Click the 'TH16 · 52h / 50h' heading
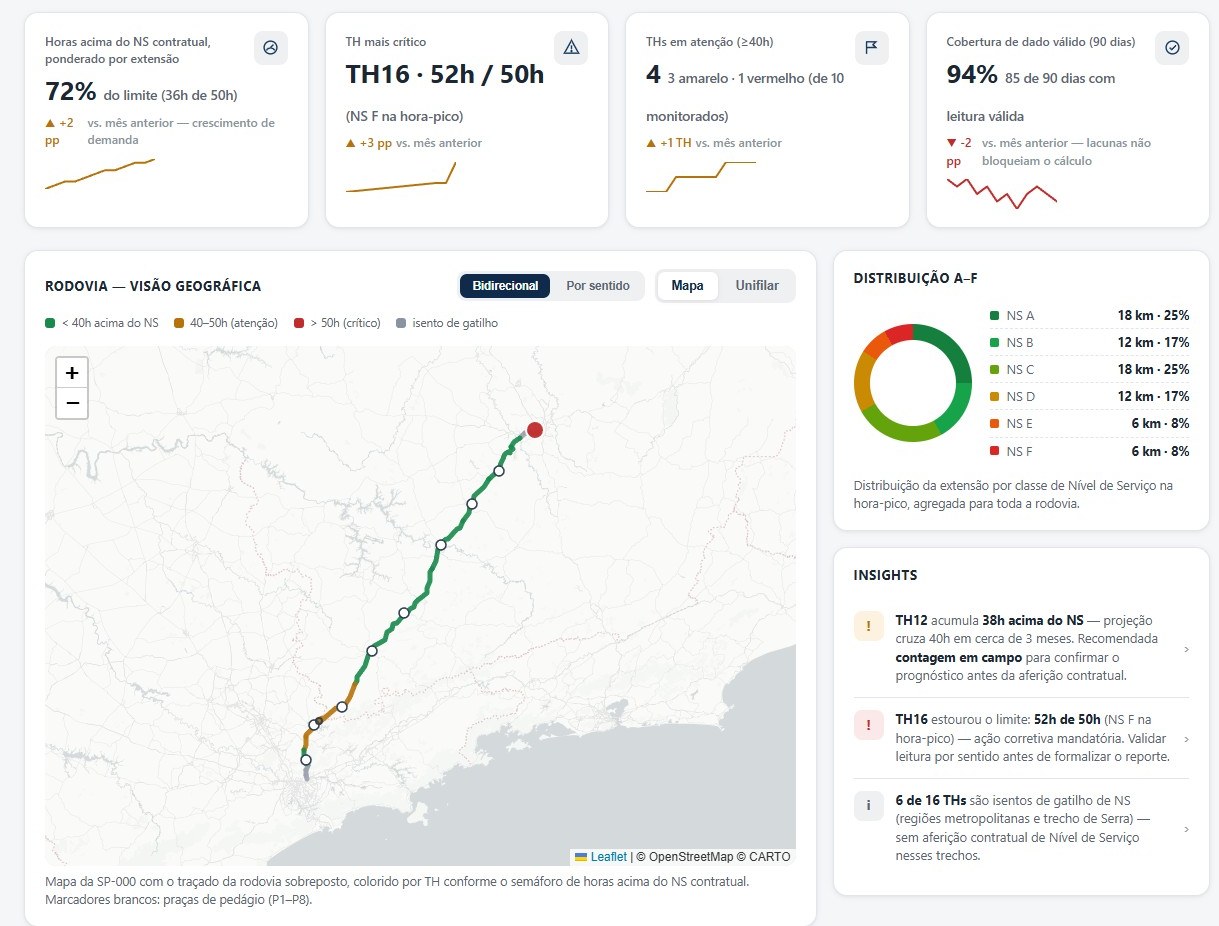This screenshot has height=926, width=1219. click(x=445, y=74)
